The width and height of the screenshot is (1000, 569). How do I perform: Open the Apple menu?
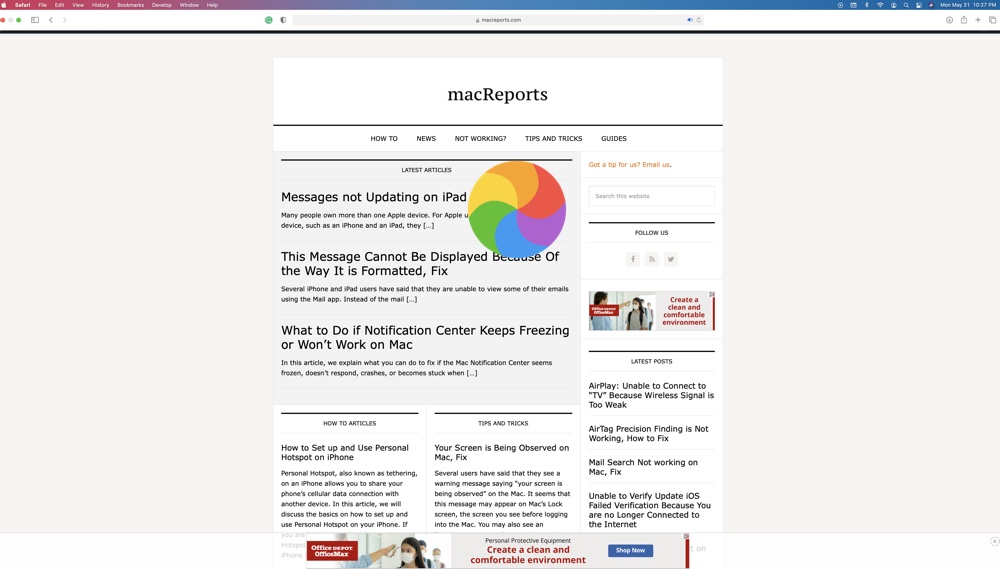pos(4,5)
